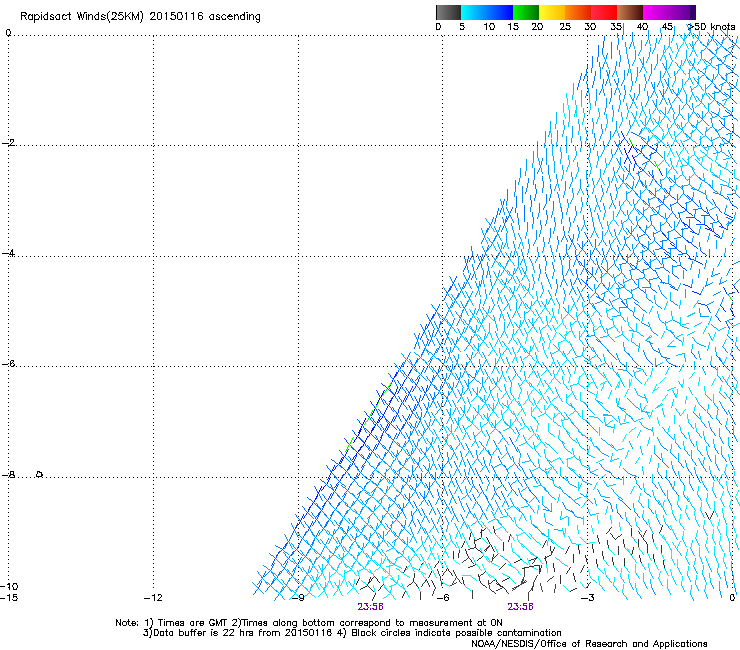Click the '15' label under the color bar
This screenshot has width=740, height=650.
click(513, 27)
